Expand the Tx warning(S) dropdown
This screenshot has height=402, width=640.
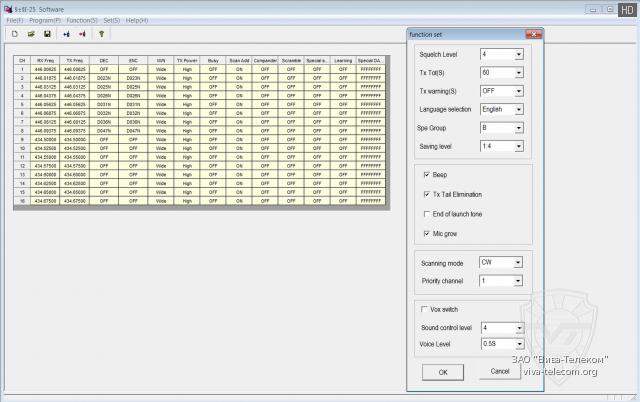[x=519, y=91]
